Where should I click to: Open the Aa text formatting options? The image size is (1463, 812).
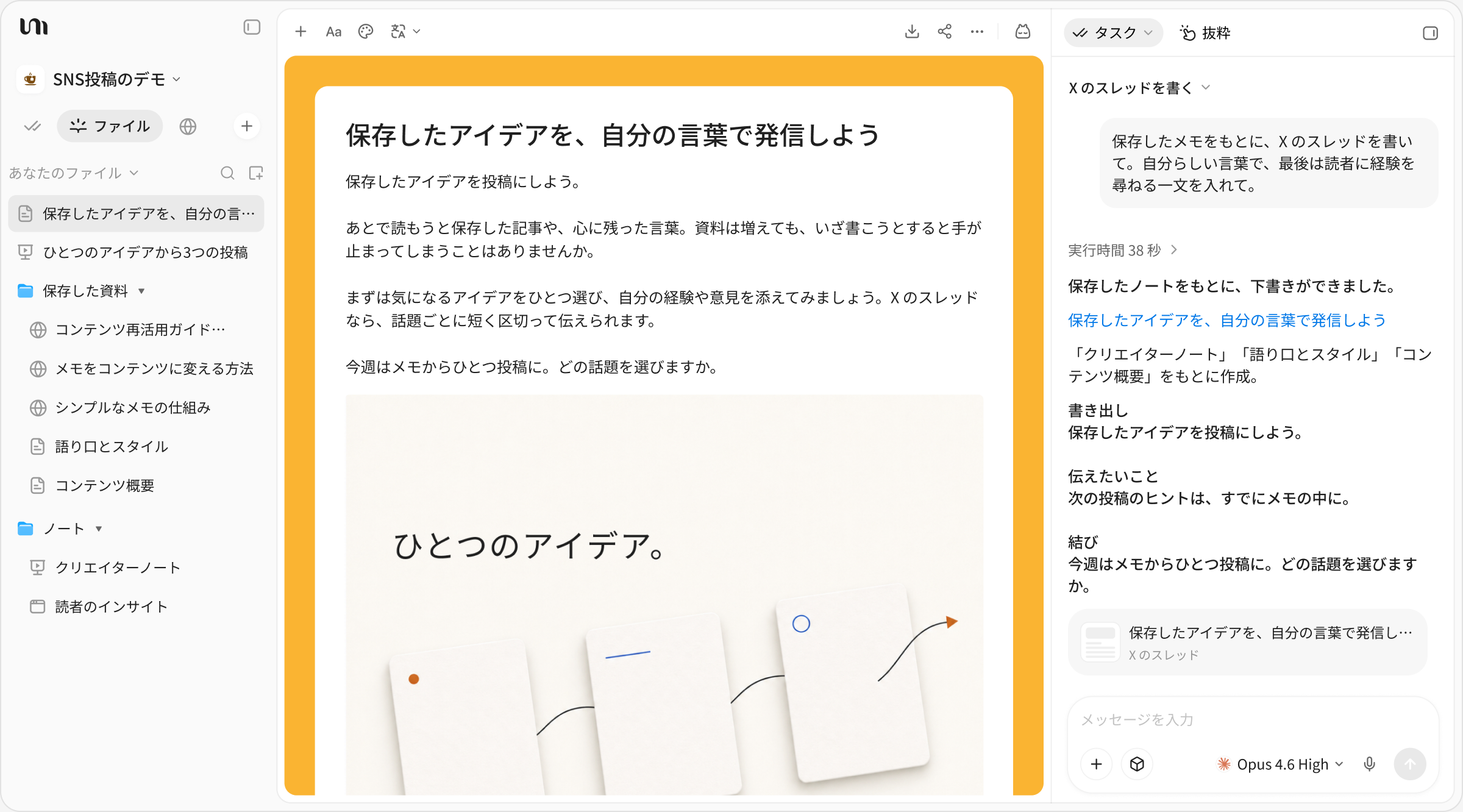(x=333, y=32)
